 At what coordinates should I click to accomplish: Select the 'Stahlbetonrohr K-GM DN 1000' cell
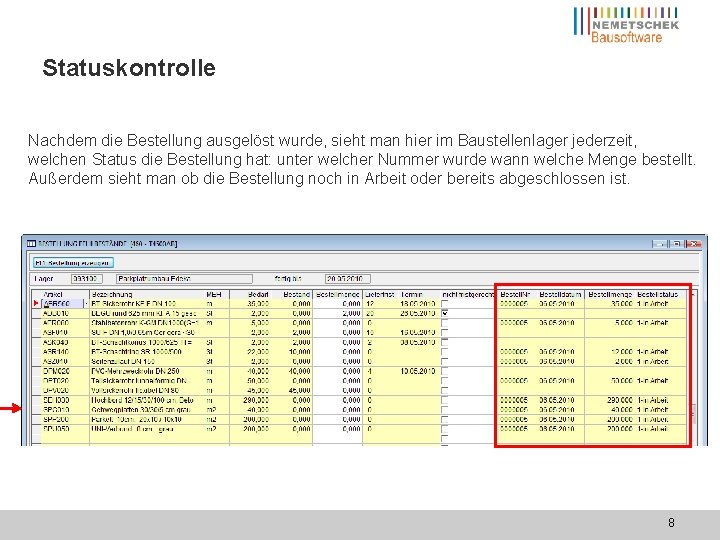tap(147, 323)
